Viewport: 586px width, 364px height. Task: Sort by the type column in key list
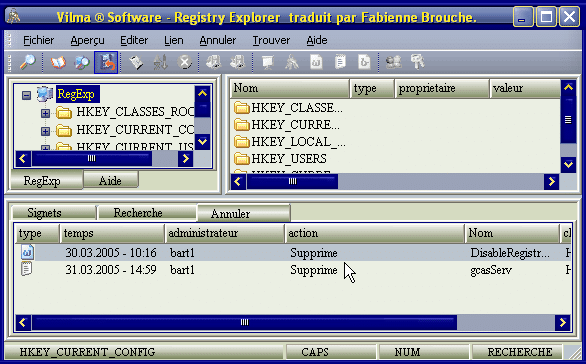click(x=372, y=88)
